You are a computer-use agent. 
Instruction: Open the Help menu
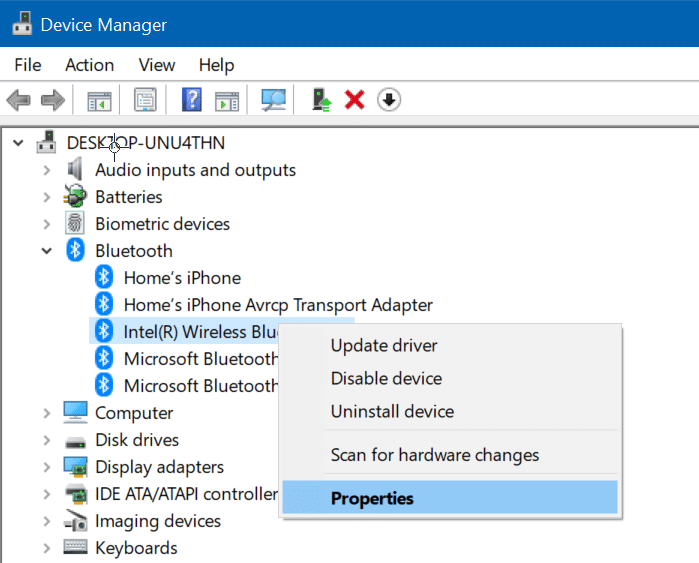[x=216, y=66]
